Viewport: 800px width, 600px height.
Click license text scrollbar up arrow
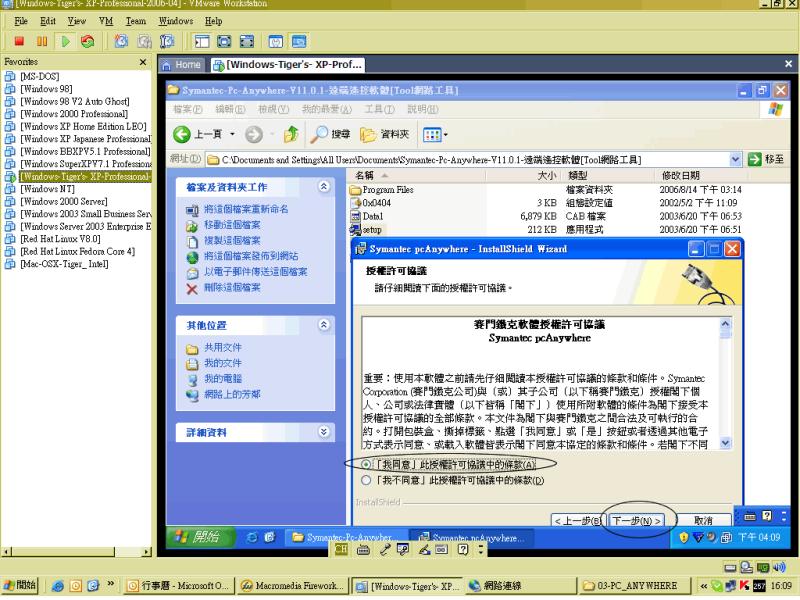(725, 323)
